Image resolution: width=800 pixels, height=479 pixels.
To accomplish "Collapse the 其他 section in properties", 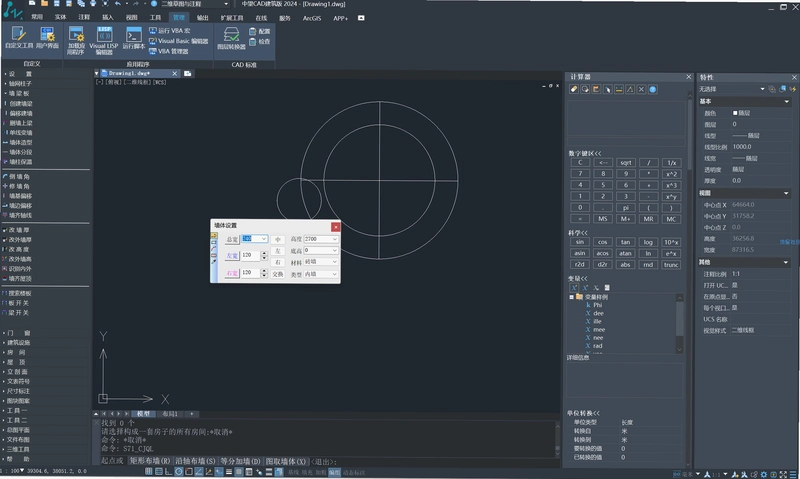I will 786,262.
